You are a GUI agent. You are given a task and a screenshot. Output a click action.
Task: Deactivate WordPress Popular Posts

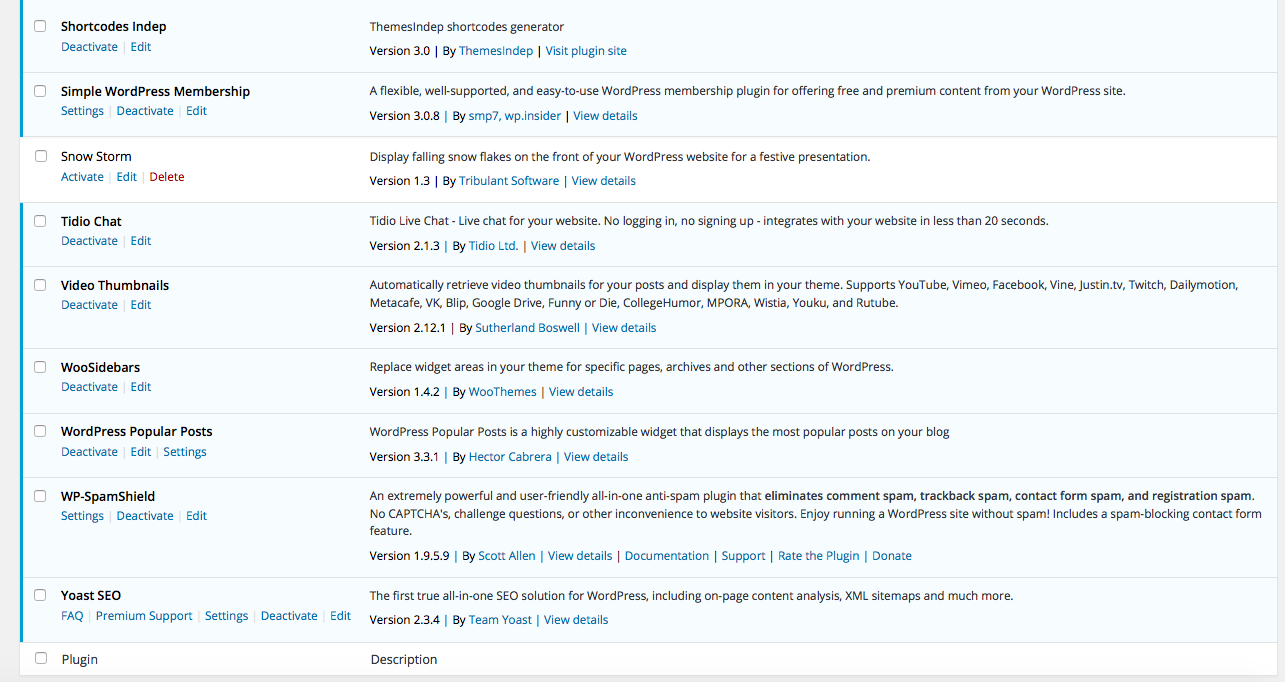coord(89,452)
